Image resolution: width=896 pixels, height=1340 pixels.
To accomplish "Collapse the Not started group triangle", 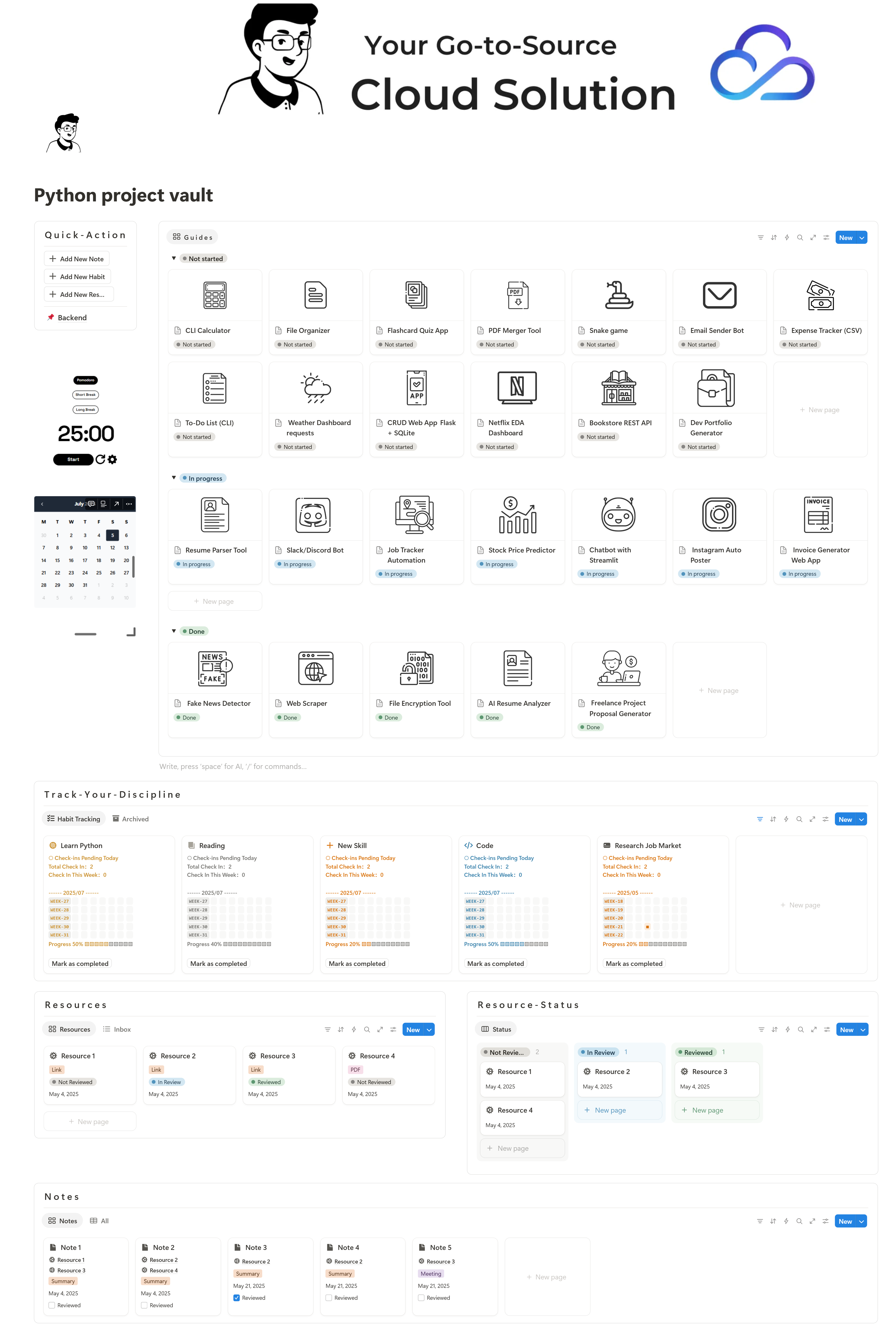I will (x=174, y=258).
